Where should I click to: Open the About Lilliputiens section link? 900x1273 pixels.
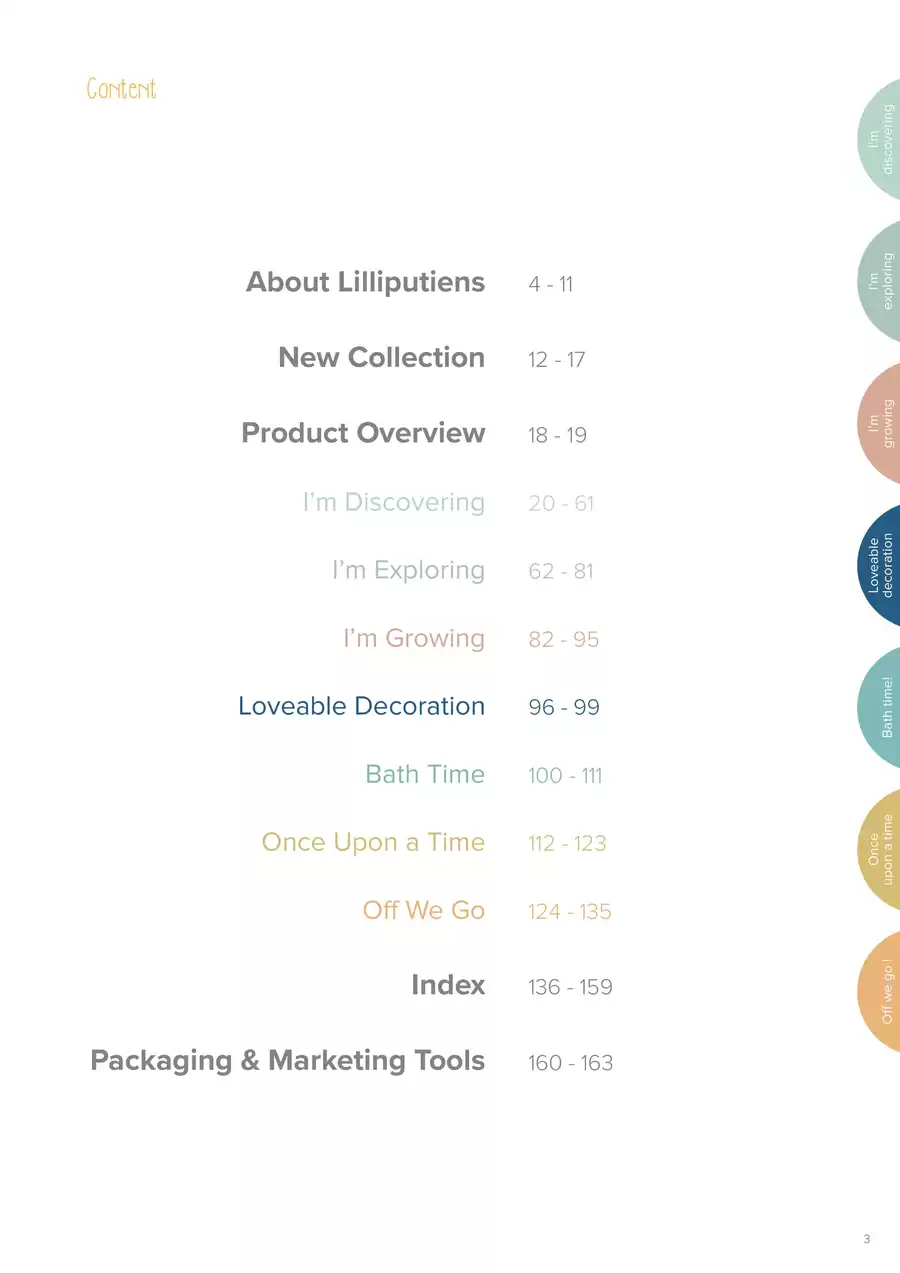365,282
